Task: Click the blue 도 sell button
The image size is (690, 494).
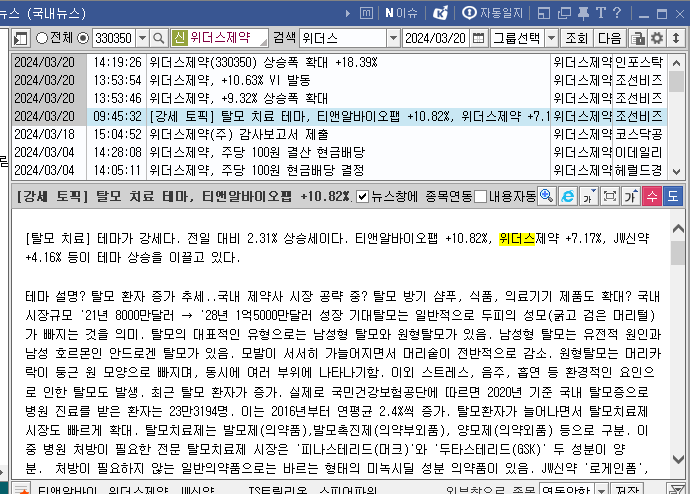Action: (673, 196)
